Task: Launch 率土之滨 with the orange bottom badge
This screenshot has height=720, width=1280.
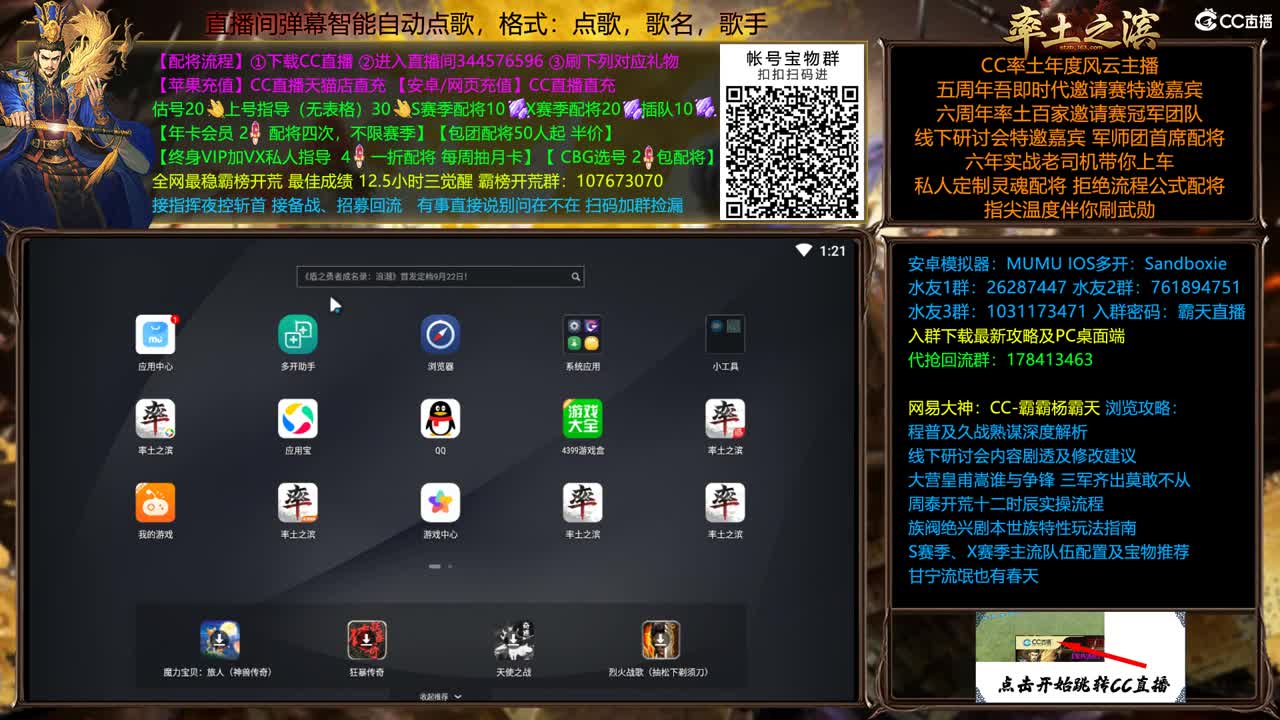Action: 298,503
